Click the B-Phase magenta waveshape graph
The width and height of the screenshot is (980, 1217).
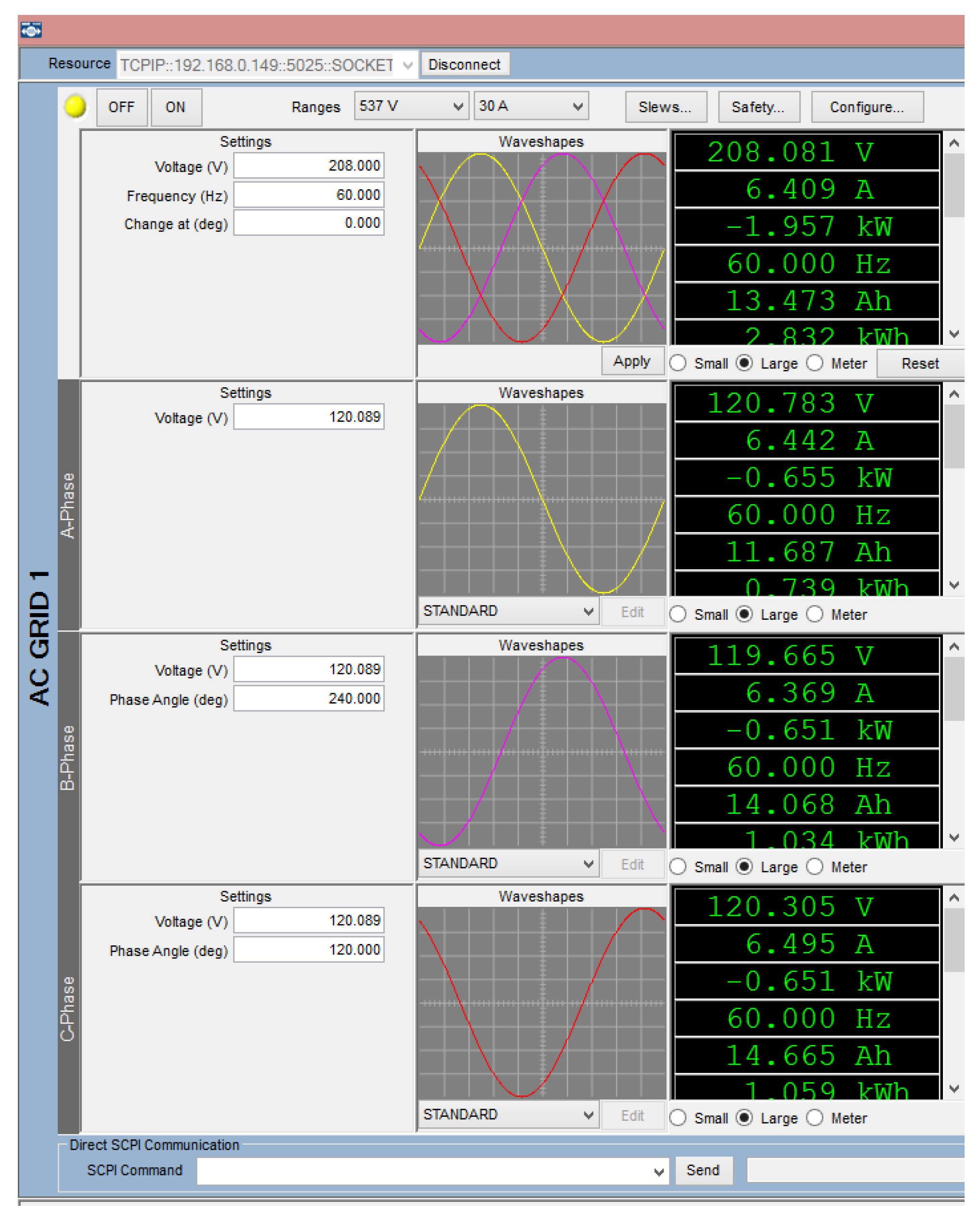pos(541,751)
